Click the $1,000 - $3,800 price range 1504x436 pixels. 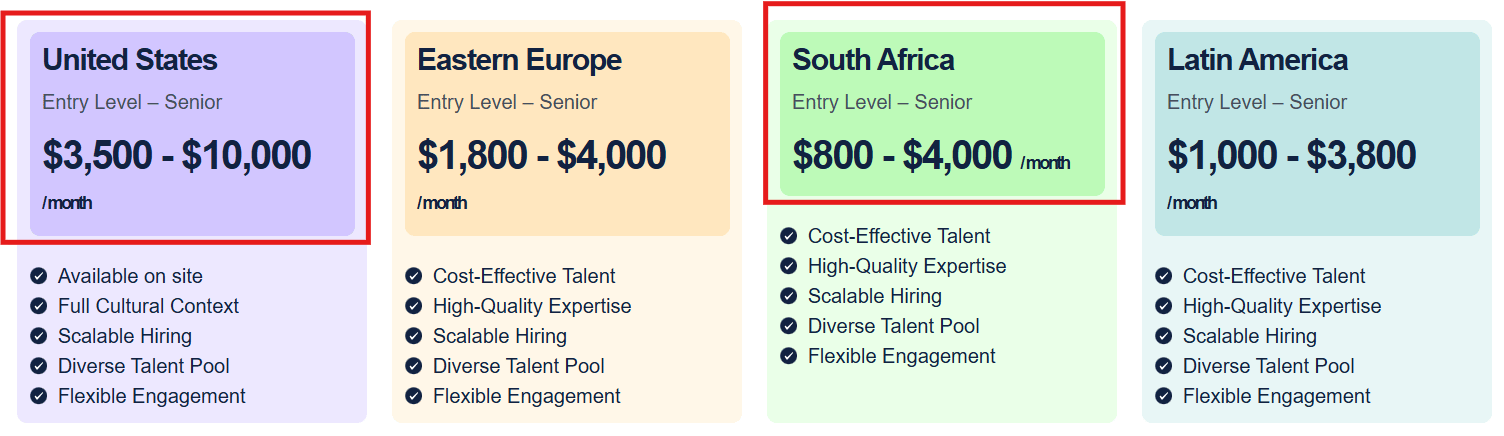coord(1291,156)
